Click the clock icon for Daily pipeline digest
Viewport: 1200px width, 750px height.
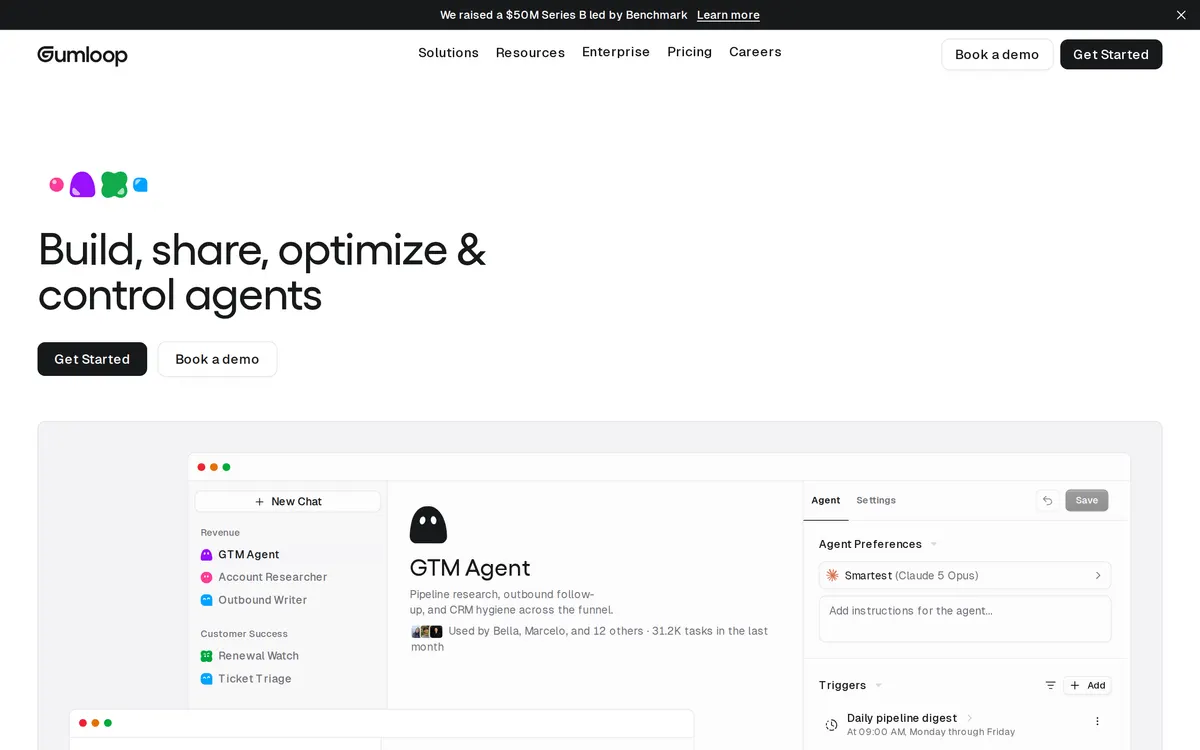tap(831, 725)
